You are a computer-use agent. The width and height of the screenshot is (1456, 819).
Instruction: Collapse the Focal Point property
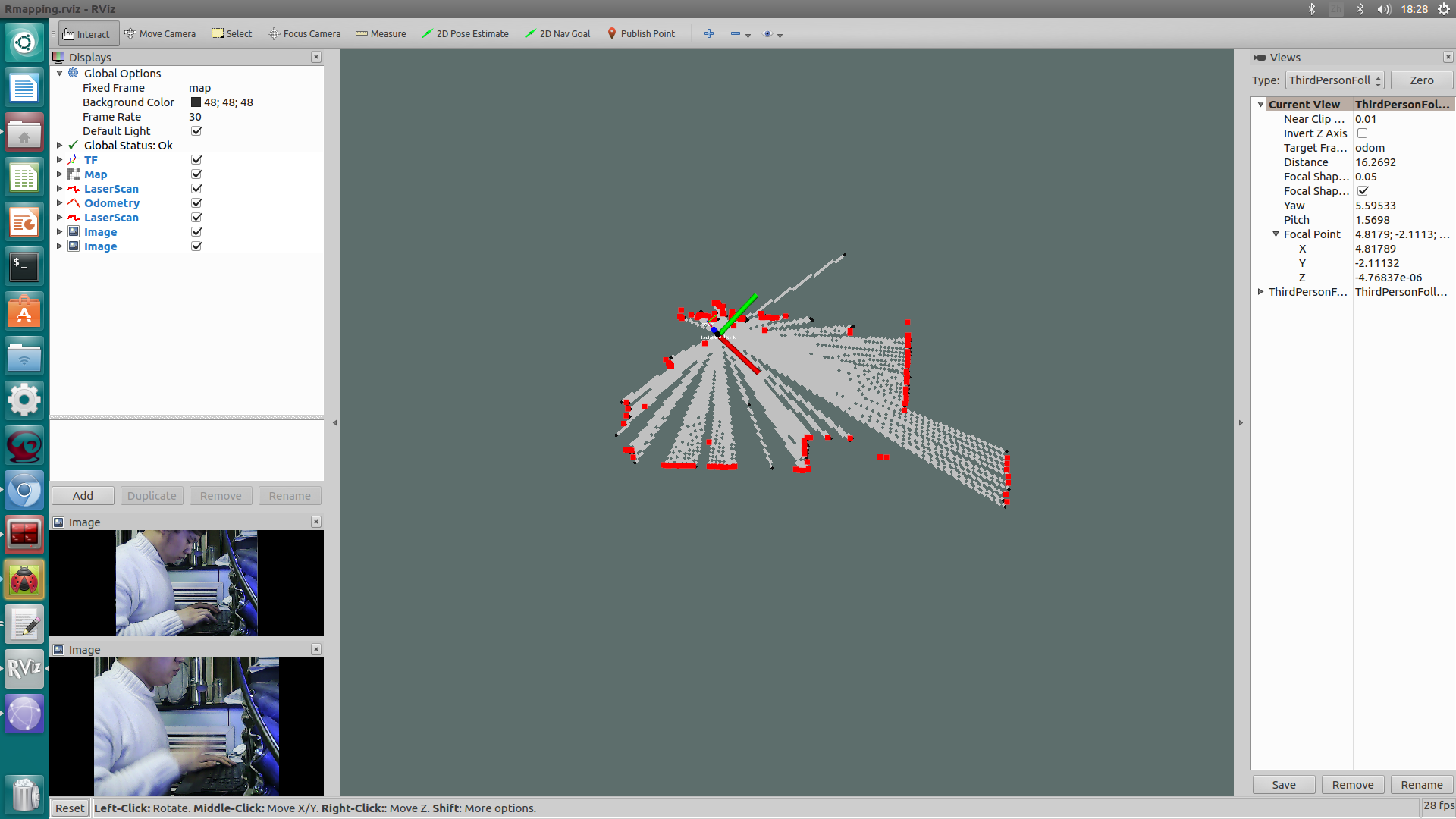point(1276,234)
